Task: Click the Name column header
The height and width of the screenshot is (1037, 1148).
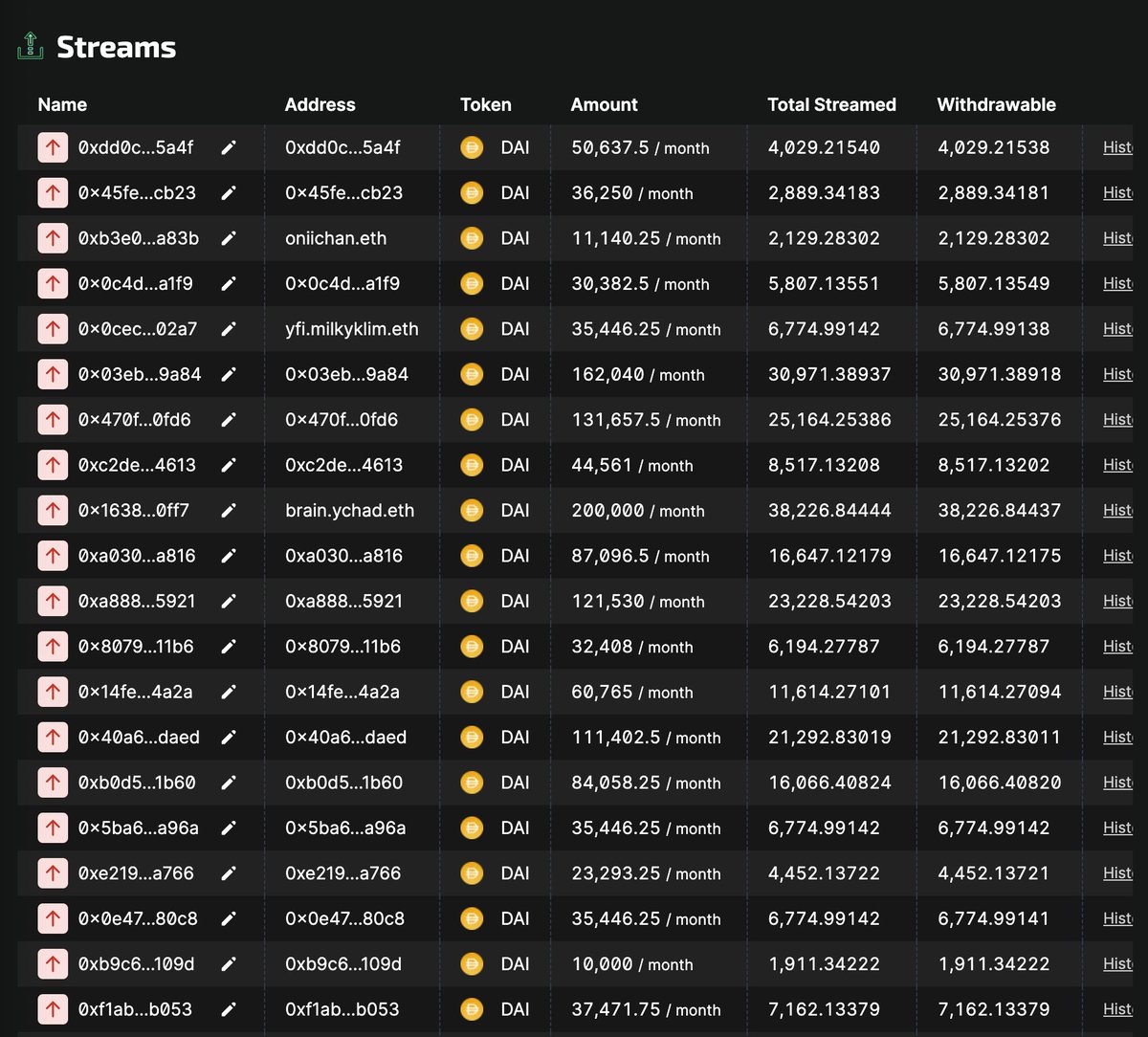Action: [x=62, y=105]
